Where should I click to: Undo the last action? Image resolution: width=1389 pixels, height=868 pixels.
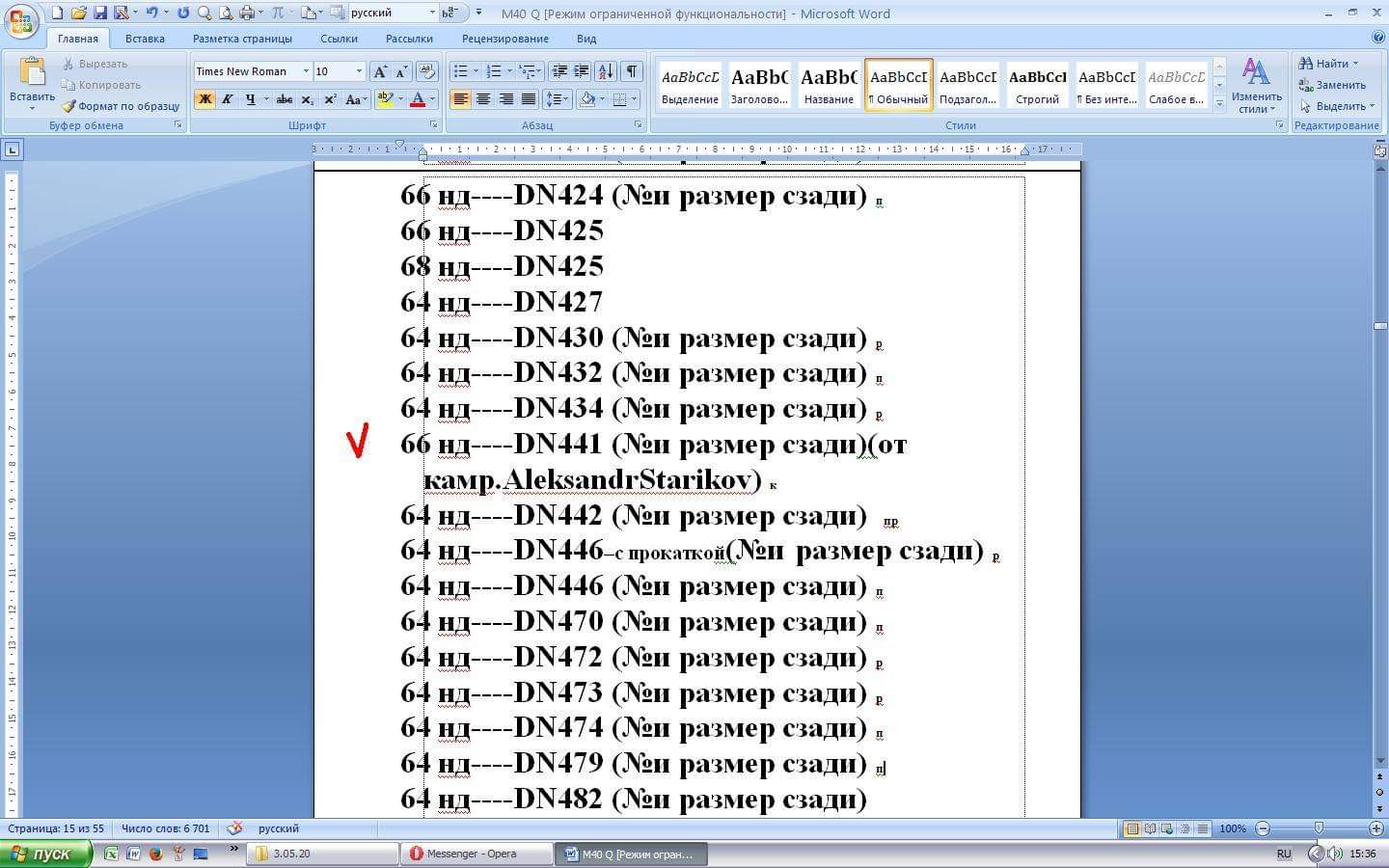click(x=150, y=13)
